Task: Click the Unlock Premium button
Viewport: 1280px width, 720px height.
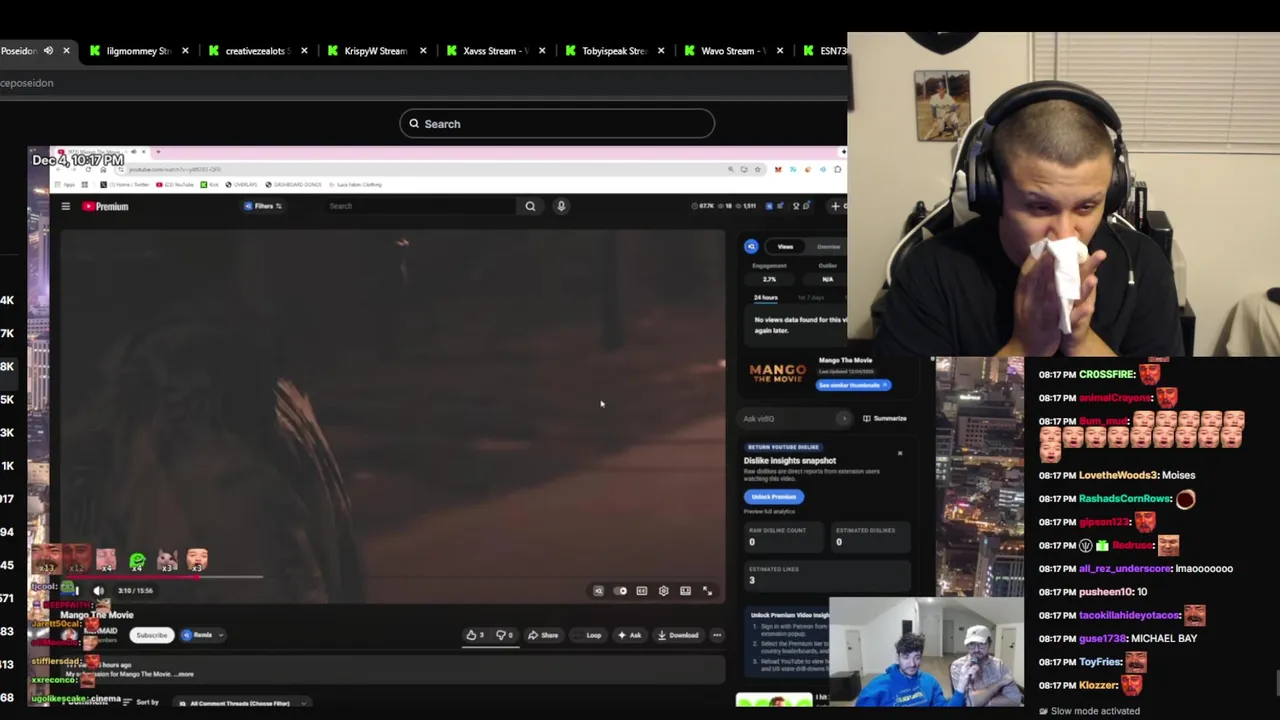Action: click(773, 497)
